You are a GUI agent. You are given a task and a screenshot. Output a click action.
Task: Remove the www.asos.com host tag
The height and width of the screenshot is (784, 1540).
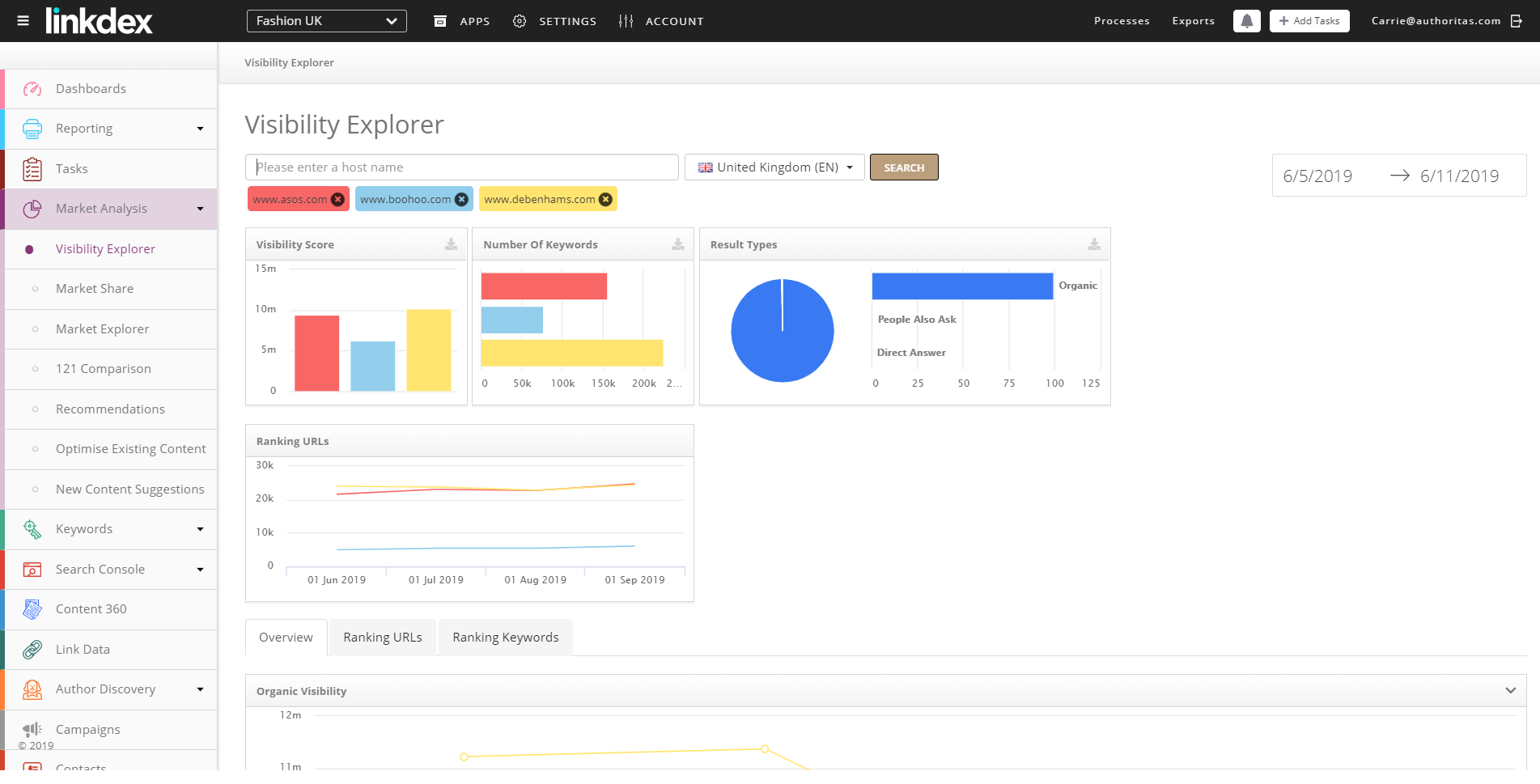338,200
